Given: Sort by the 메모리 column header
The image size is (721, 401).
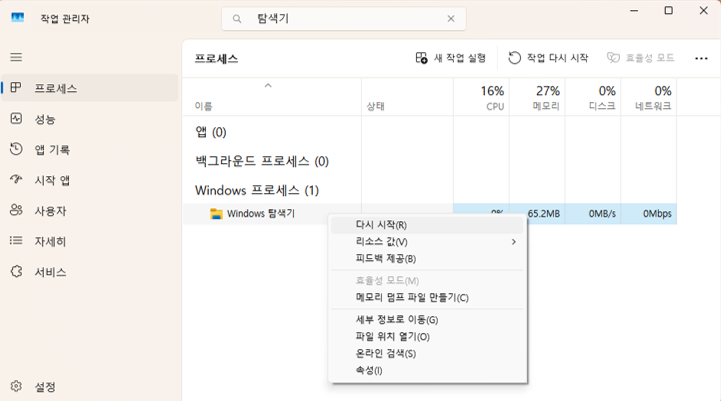Looking at the screenshot, I should click(537, 97).
